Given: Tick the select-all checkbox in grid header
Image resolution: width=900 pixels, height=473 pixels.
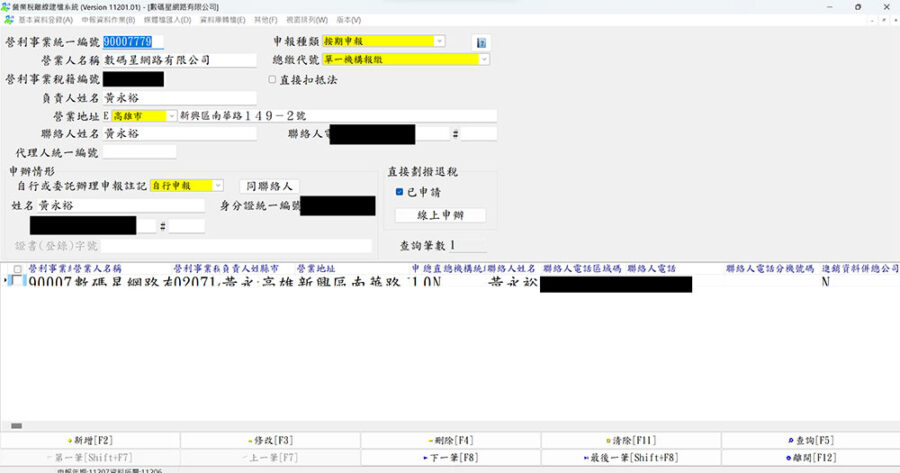Looking at the screenshot, I should 16,269.
